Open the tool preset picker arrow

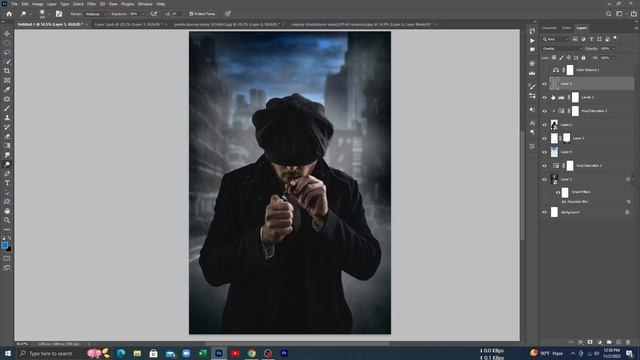[x=31, y=14]
